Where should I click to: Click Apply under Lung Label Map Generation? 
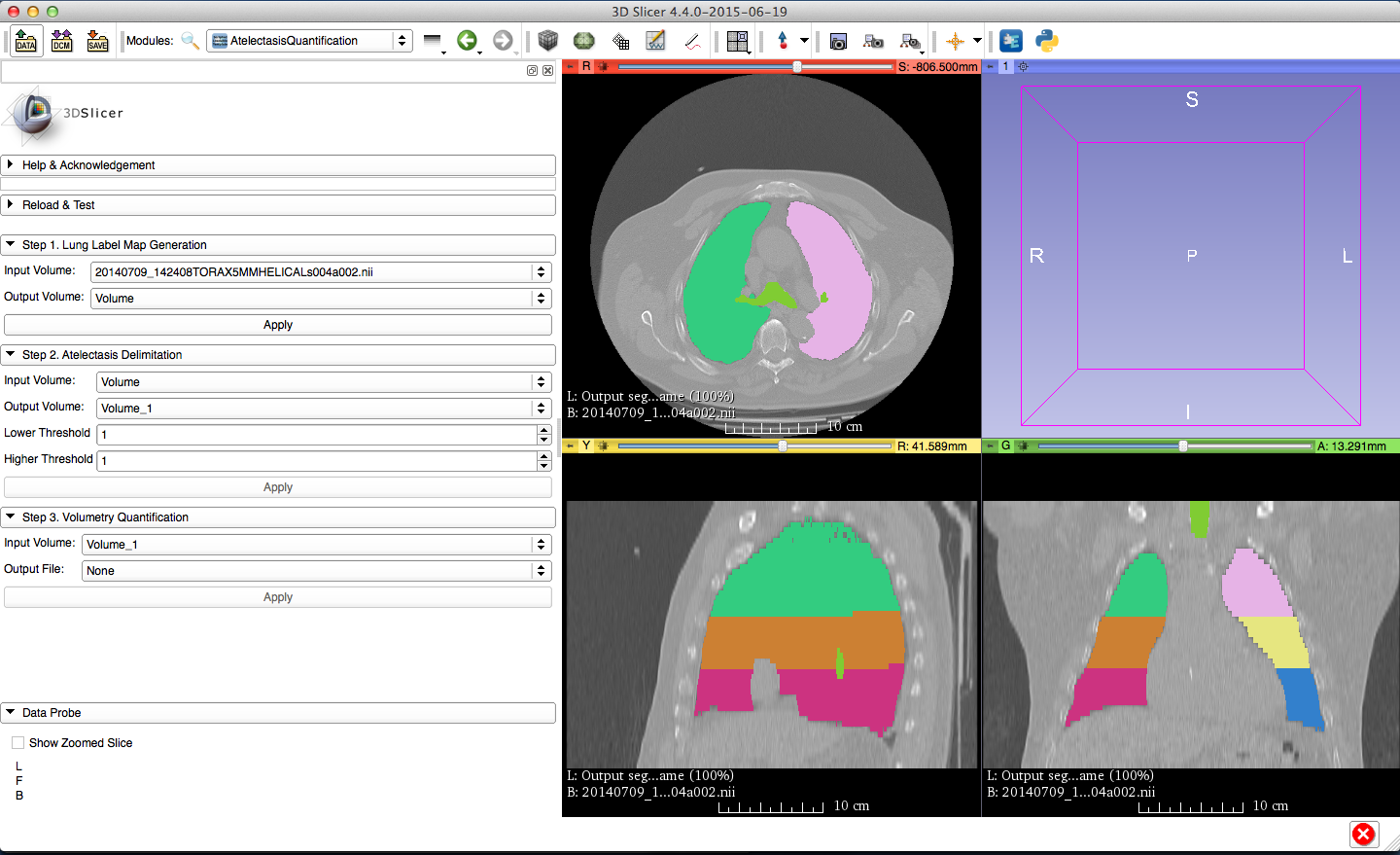pos(278,325)
